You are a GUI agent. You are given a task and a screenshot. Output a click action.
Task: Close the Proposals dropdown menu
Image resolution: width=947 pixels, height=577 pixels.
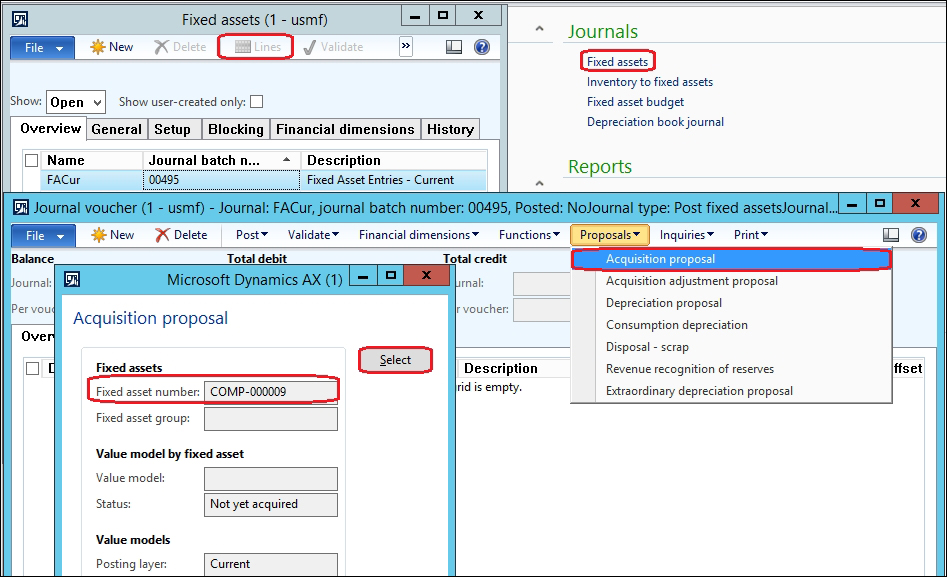(609, 235)
